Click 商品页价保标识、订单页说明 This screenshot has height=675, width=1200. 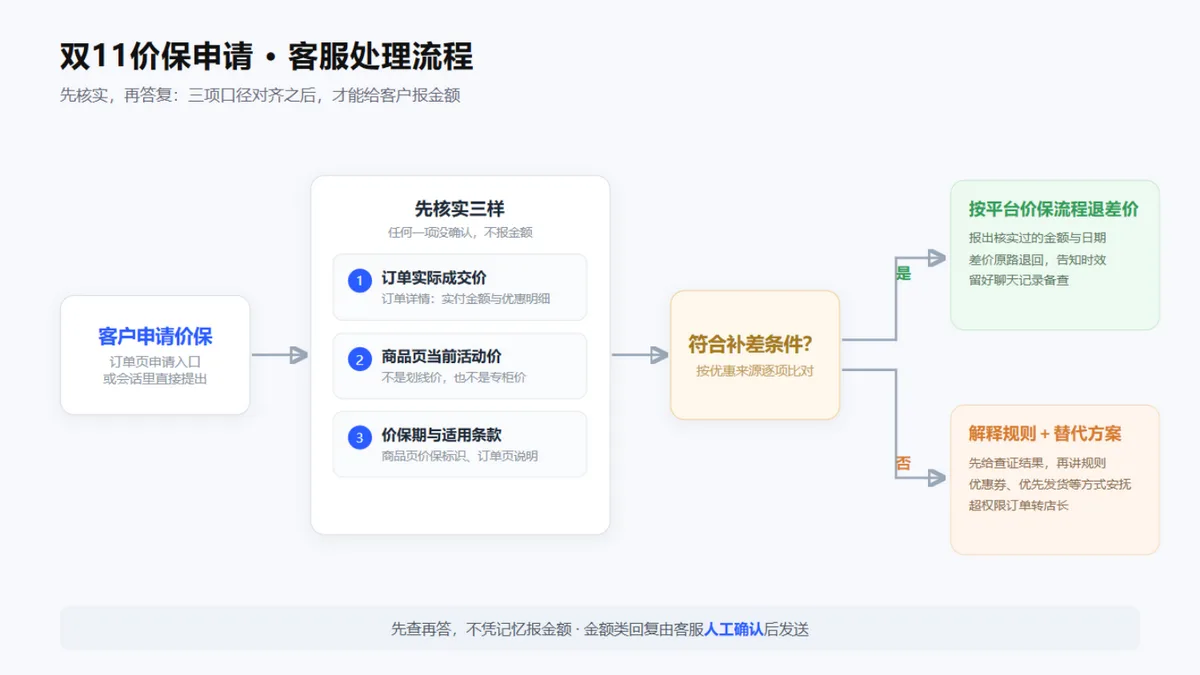point(460,456)
